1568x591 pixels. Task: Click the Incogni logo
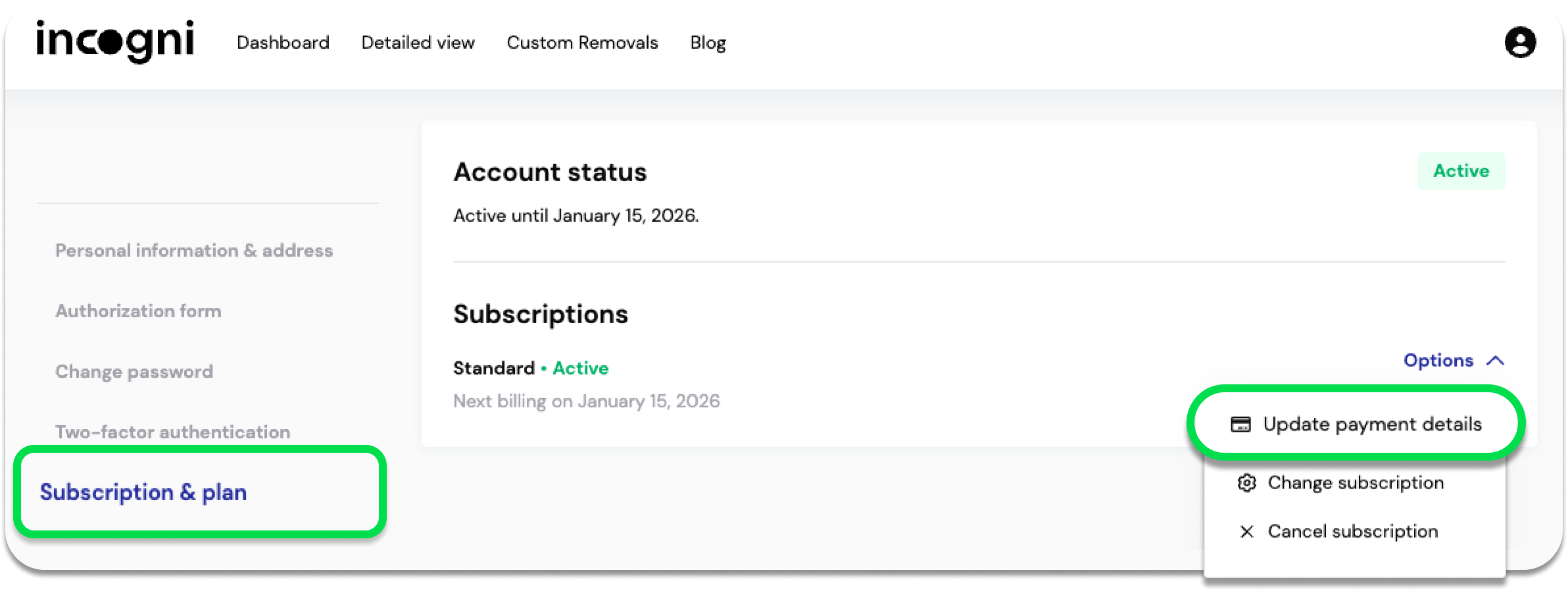(x=115, y=41)
